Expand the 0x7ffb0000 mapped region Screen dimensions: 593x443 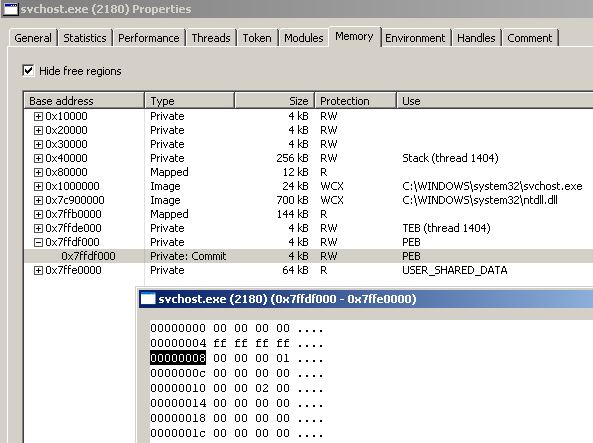38,214
